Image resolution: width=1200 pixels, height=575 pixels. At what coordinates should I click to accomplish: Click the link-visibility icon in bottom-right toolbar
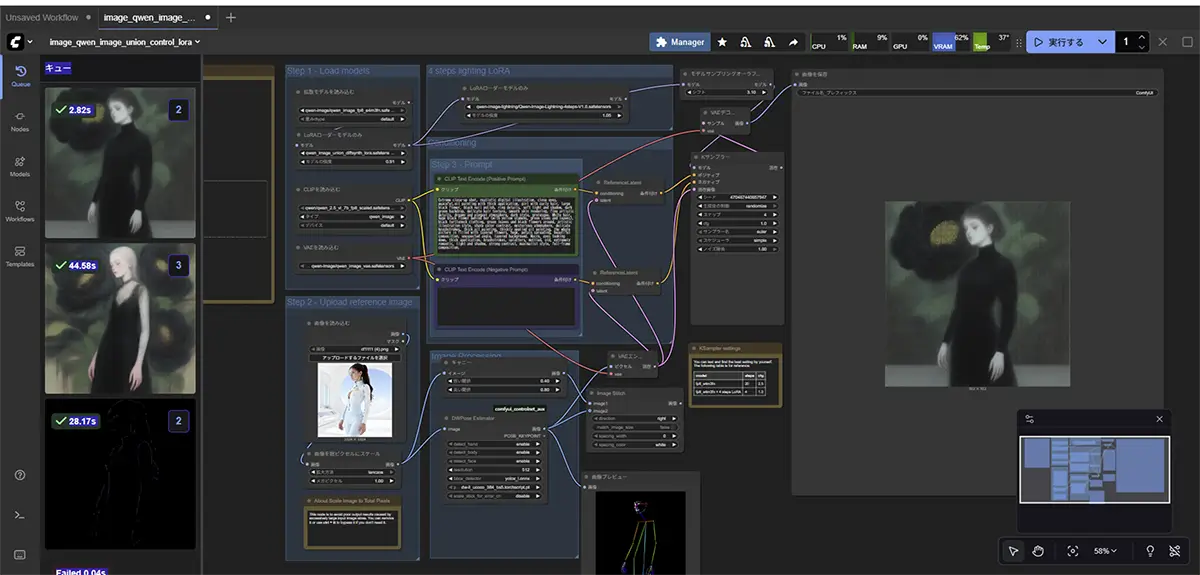(1176, 551)
